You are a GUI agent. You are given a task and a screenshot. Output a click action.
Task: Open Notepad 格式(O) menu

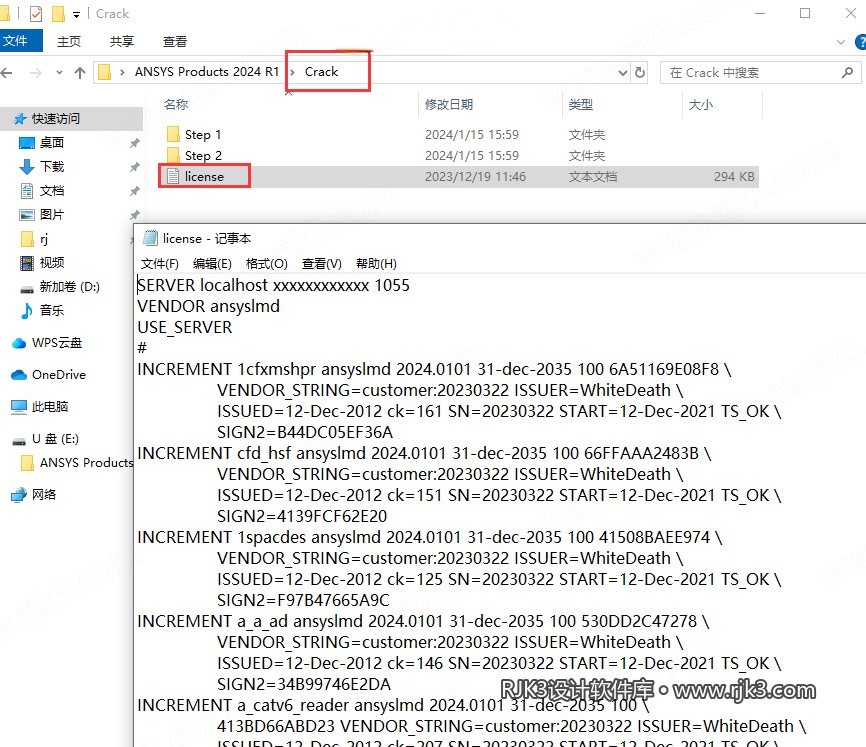tap(266, 264)
